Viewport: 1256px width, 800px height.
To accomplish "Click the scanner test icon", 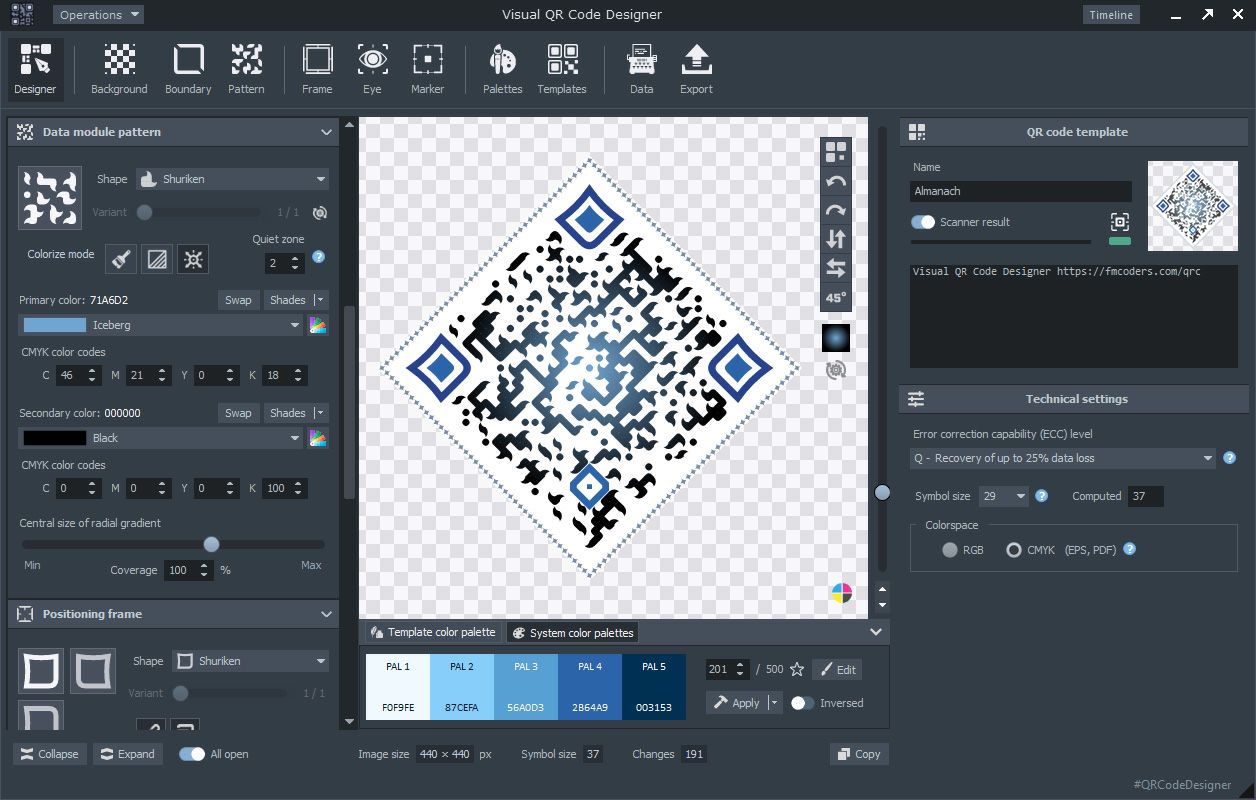I will 1120,222.
